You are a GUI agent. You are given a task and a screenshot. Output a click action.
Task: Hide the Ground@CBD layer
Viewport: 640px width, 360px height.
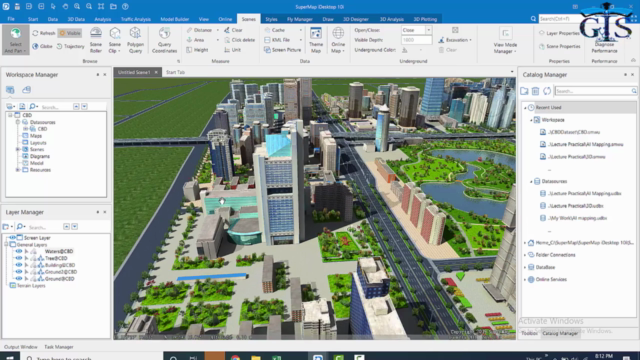19,279
